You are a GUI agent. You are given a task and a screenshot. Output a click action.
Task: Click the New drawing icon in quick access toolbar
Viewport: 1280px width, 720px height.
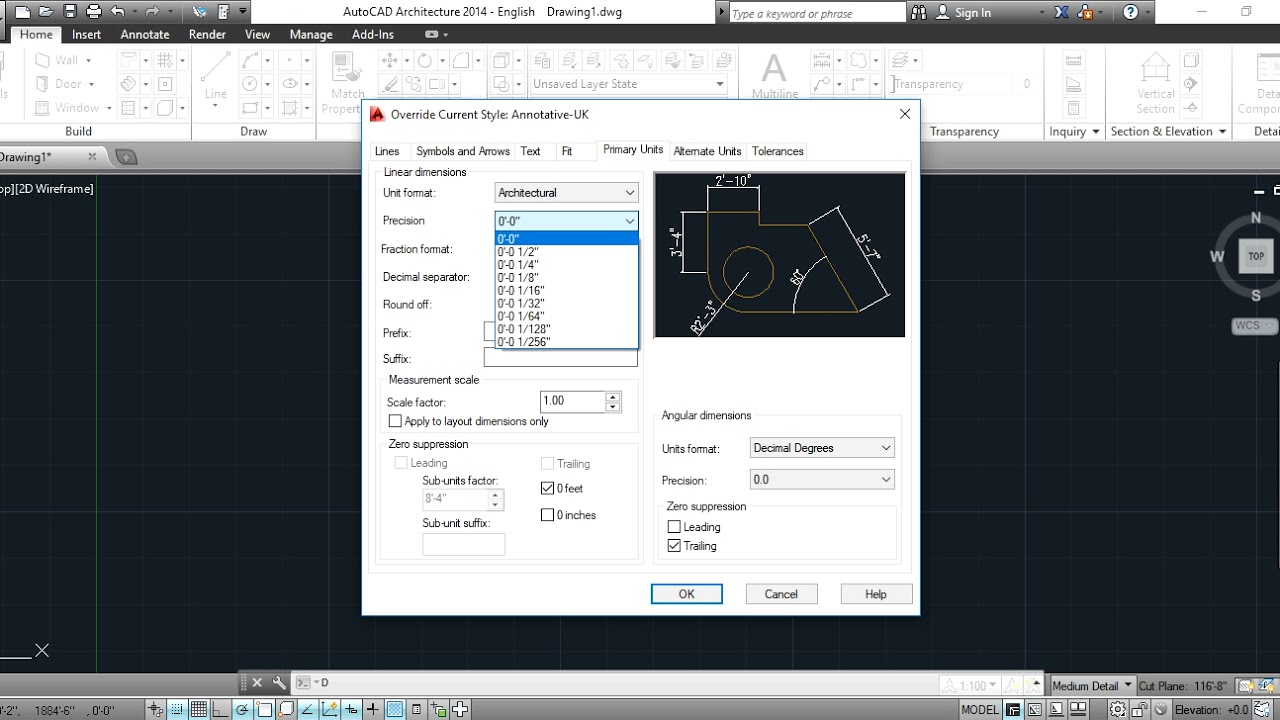21,12
